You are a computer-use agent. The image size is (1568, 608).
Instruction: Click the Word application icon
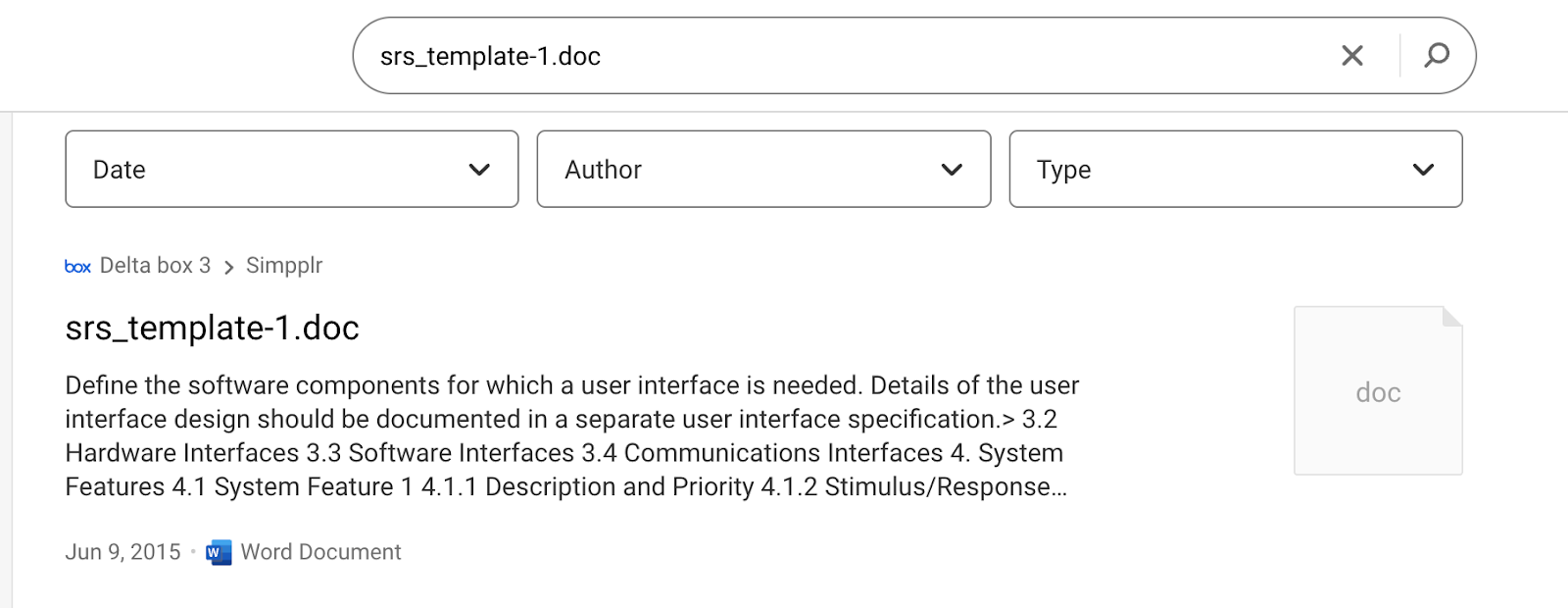coord(220,552)
